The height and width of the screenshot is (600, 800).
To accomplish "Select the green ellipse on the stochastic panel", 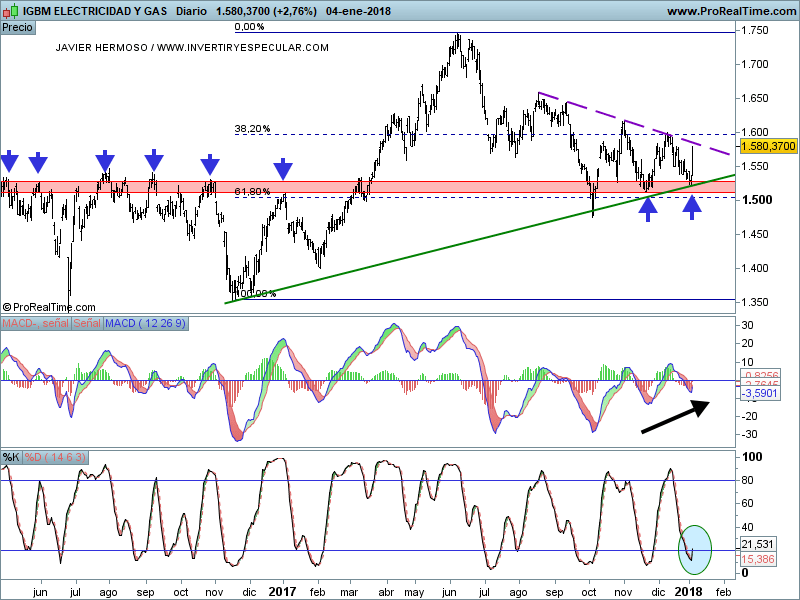I will (x=694, y=549).
